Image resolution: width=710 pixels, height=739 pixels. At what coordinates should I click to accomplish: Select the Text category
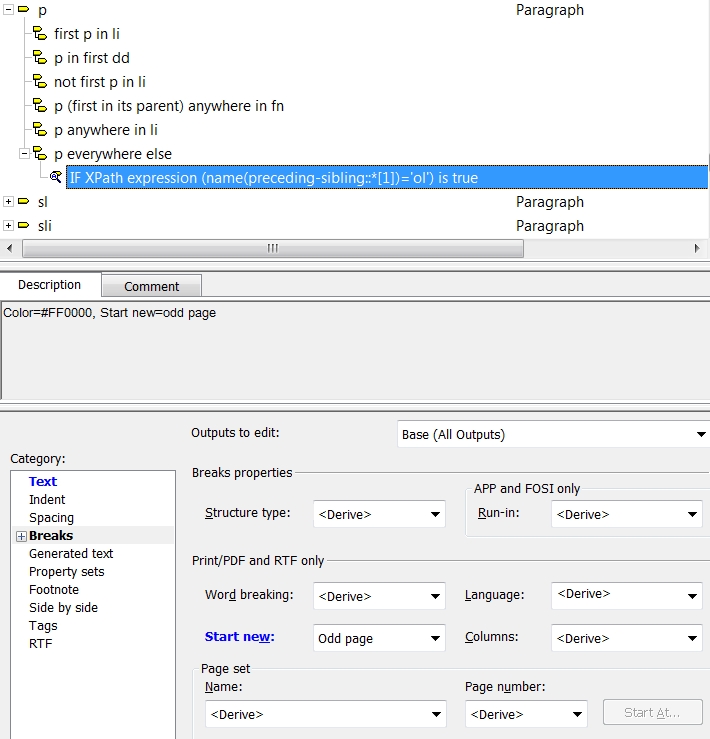click(x=42, y=482)
